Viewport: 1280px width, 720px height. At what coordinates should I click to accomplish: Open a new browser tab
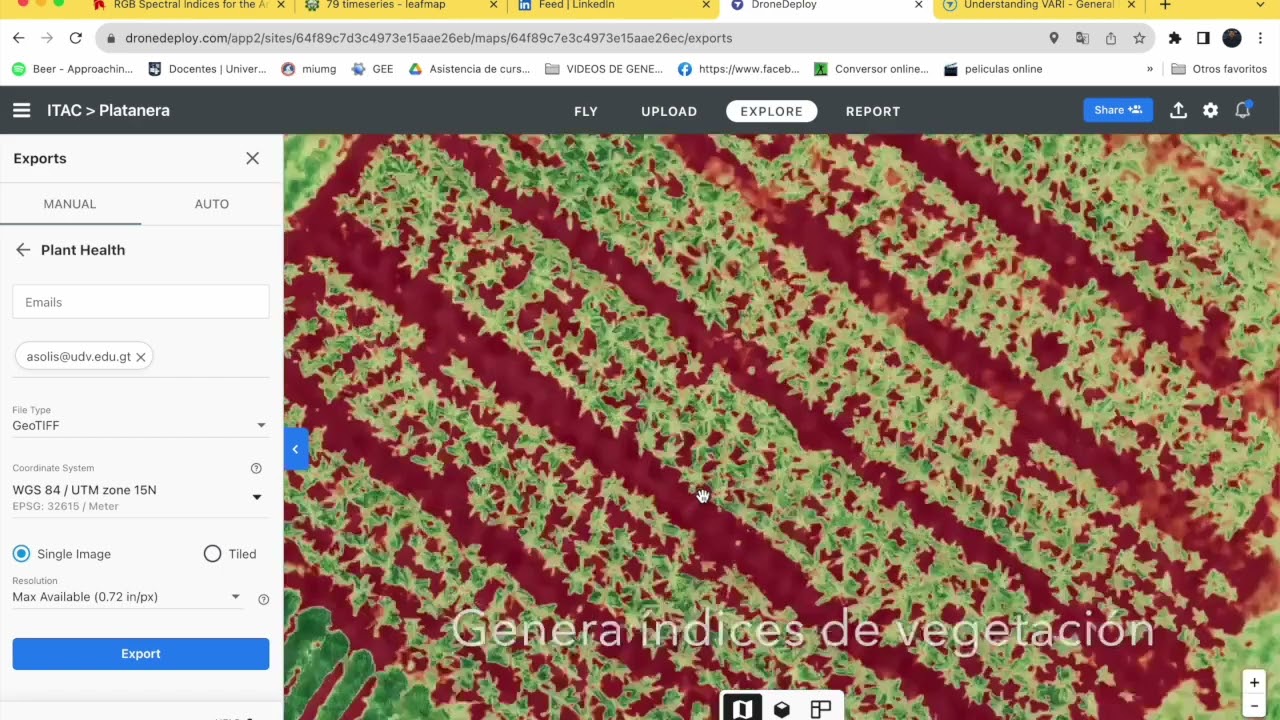point(1165,5)
